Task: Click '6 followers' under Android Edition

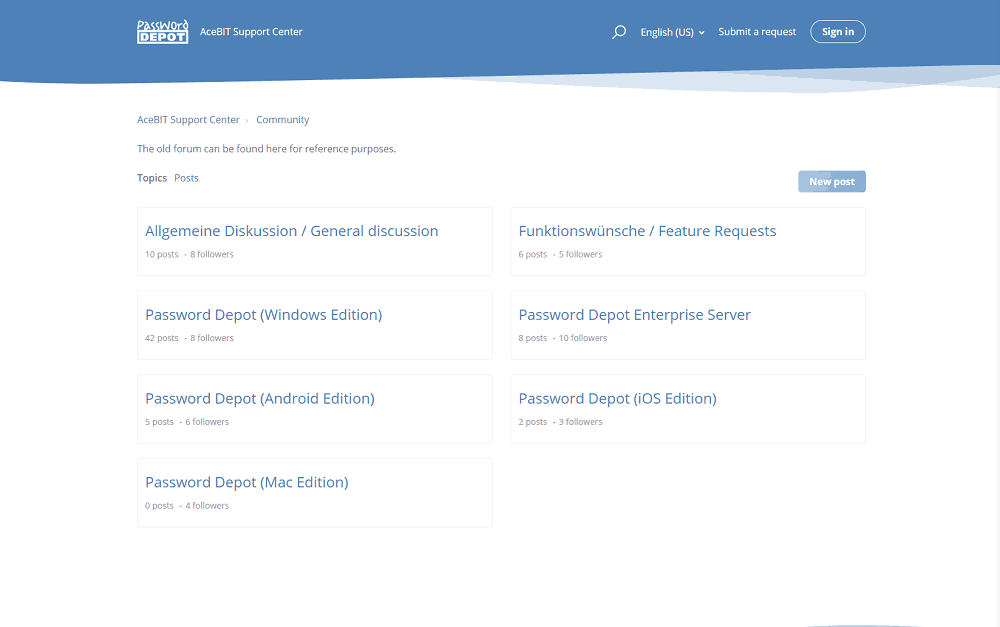Action: coord(207,422)
